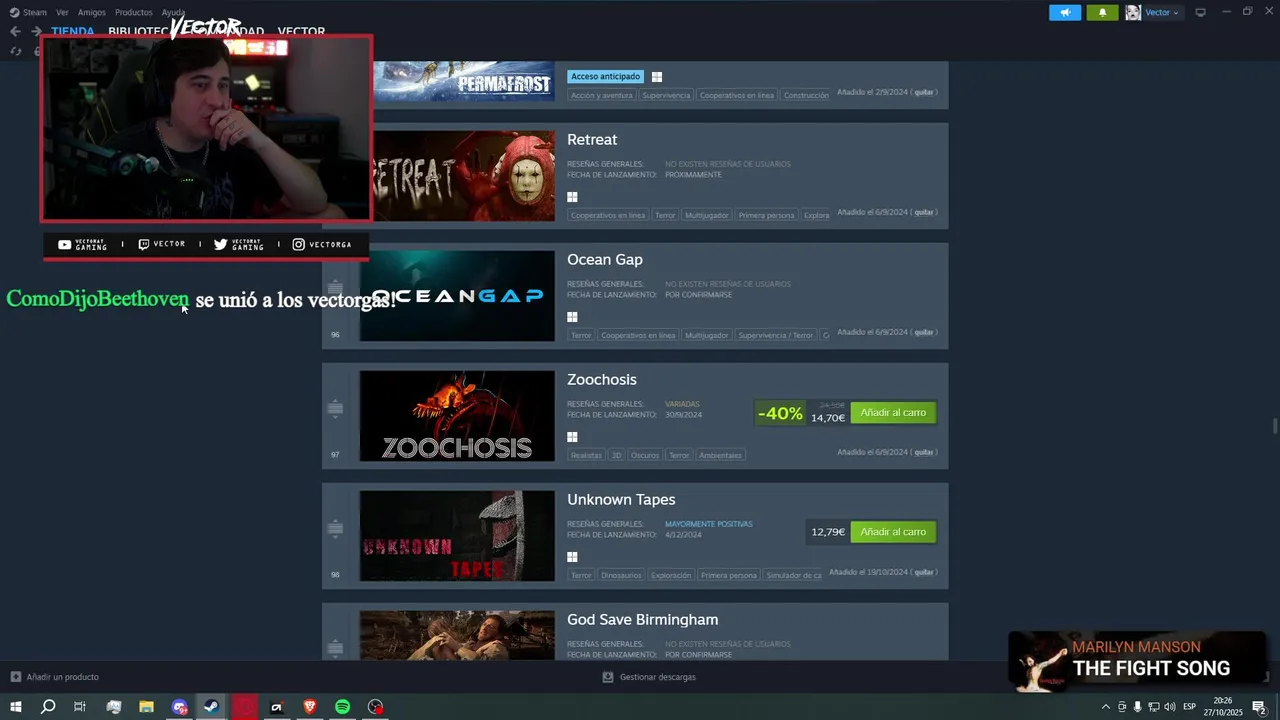Open the Ocean Gap game title
The height and width of the screenshot is (720, 1280).
pos(605,260)
